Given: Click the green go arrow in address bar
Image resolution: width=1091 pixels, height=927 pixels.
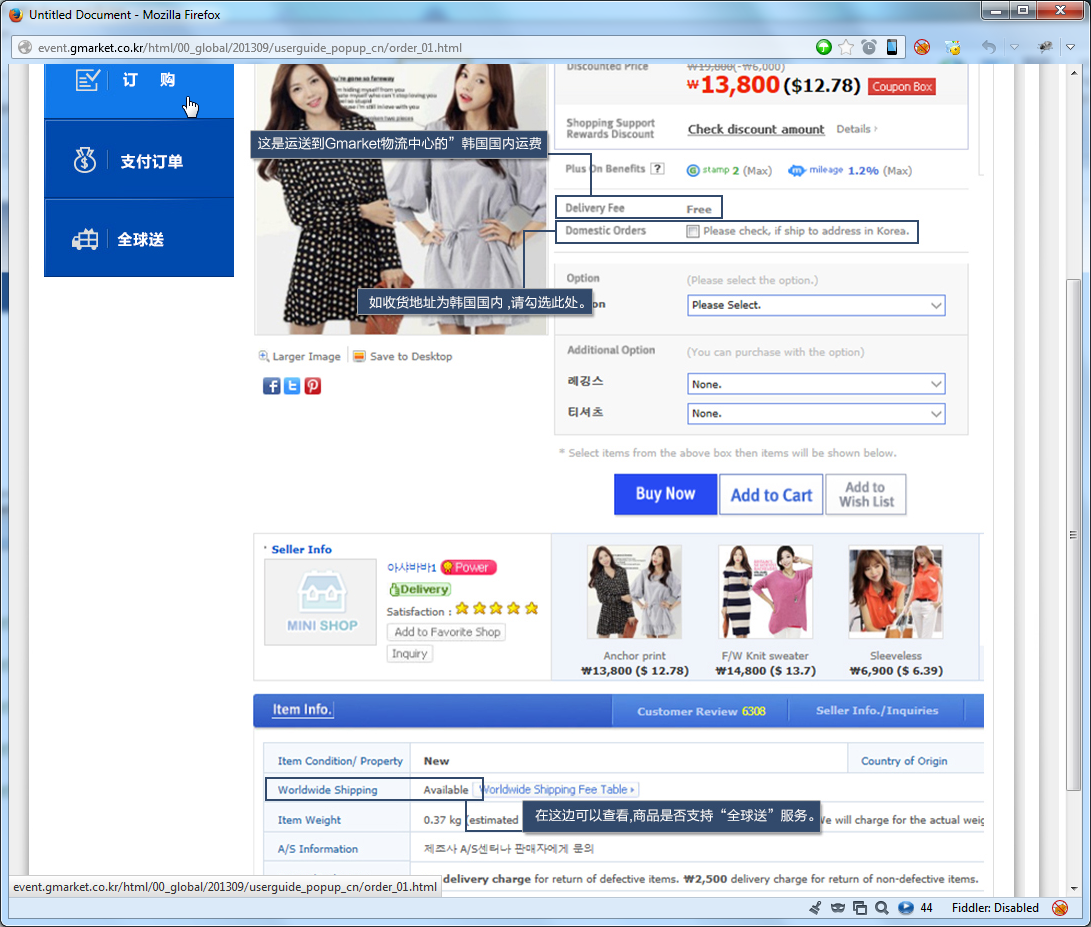Looking at the screenshot, I should 823,47.
